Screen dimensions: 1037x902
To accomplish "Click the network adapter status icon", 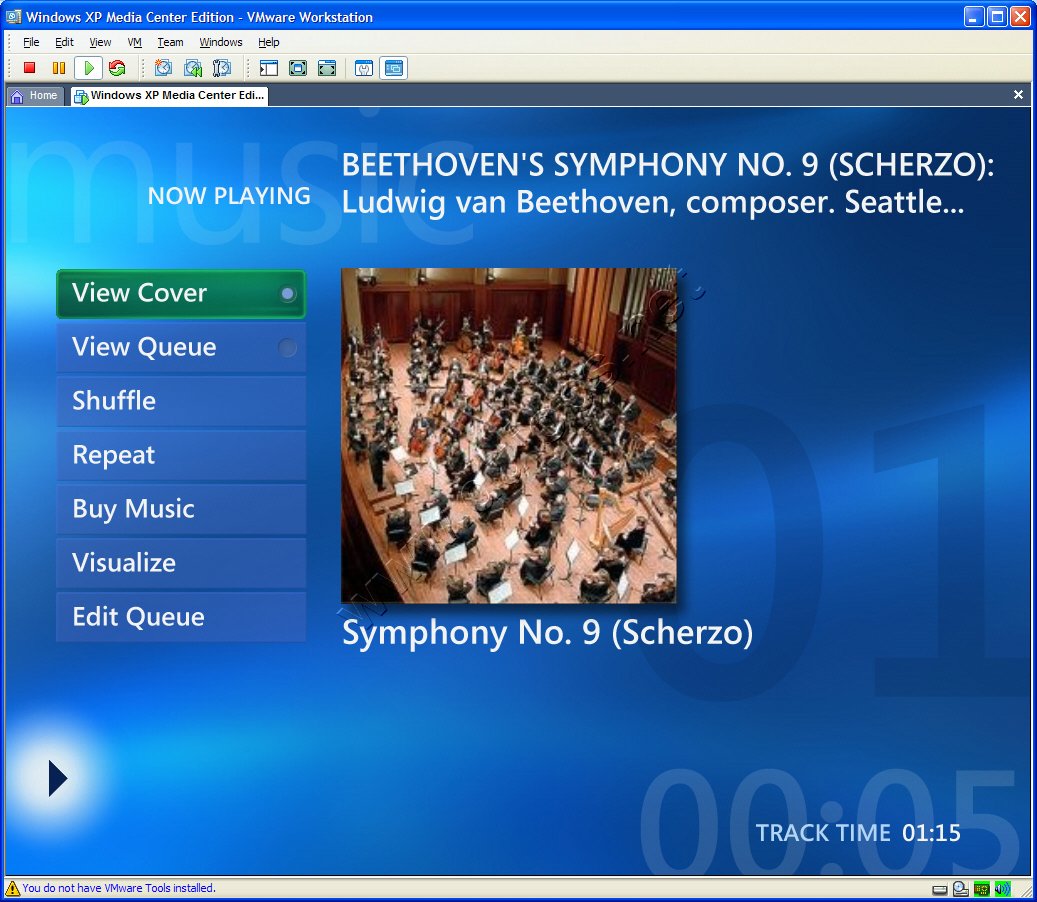I will (x=981, y=889).
